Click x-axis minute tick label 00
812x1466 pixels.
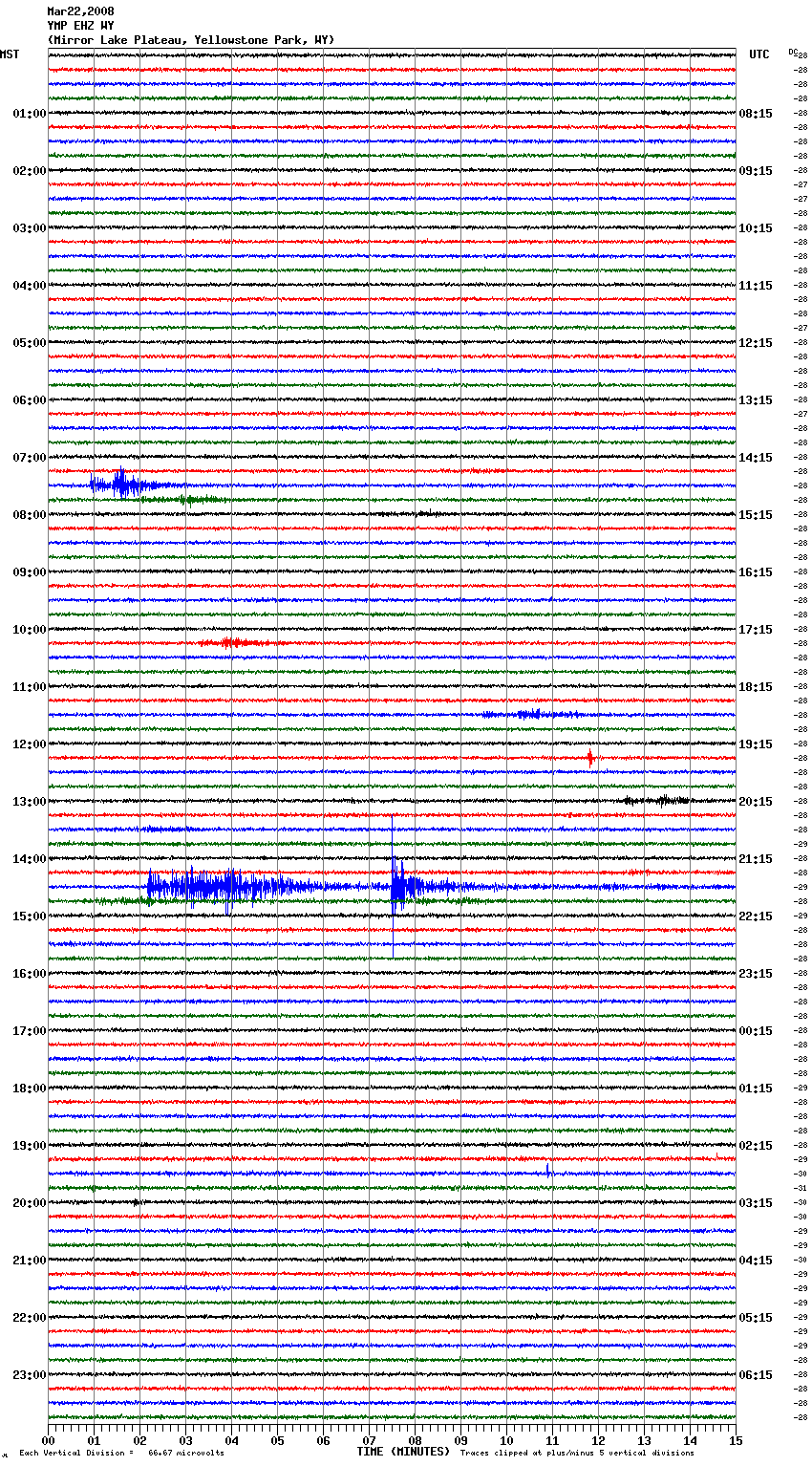click(48, 1440)
